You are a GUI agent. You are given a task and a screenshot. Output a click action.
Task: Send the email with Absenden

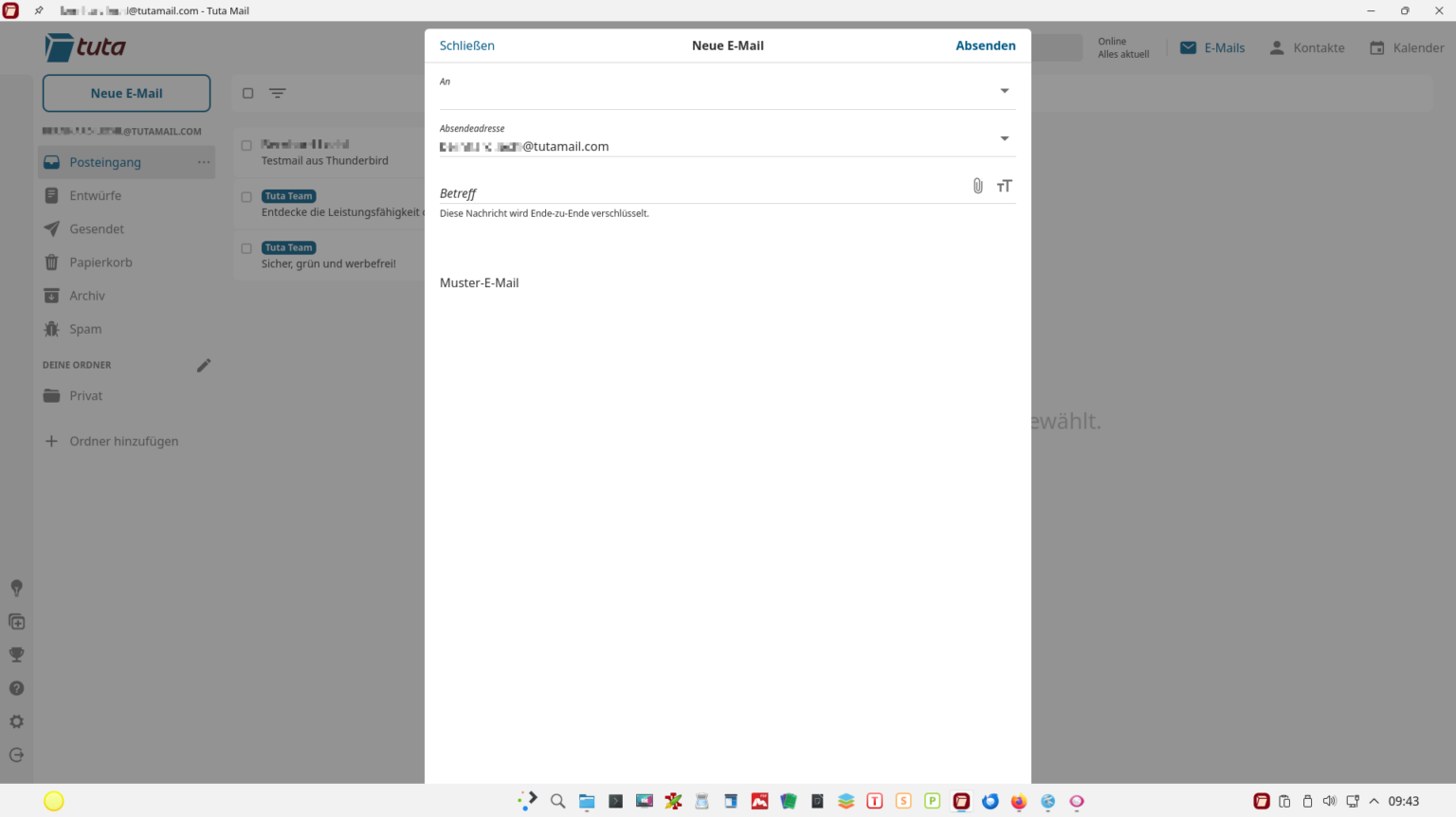click(986, 45)
